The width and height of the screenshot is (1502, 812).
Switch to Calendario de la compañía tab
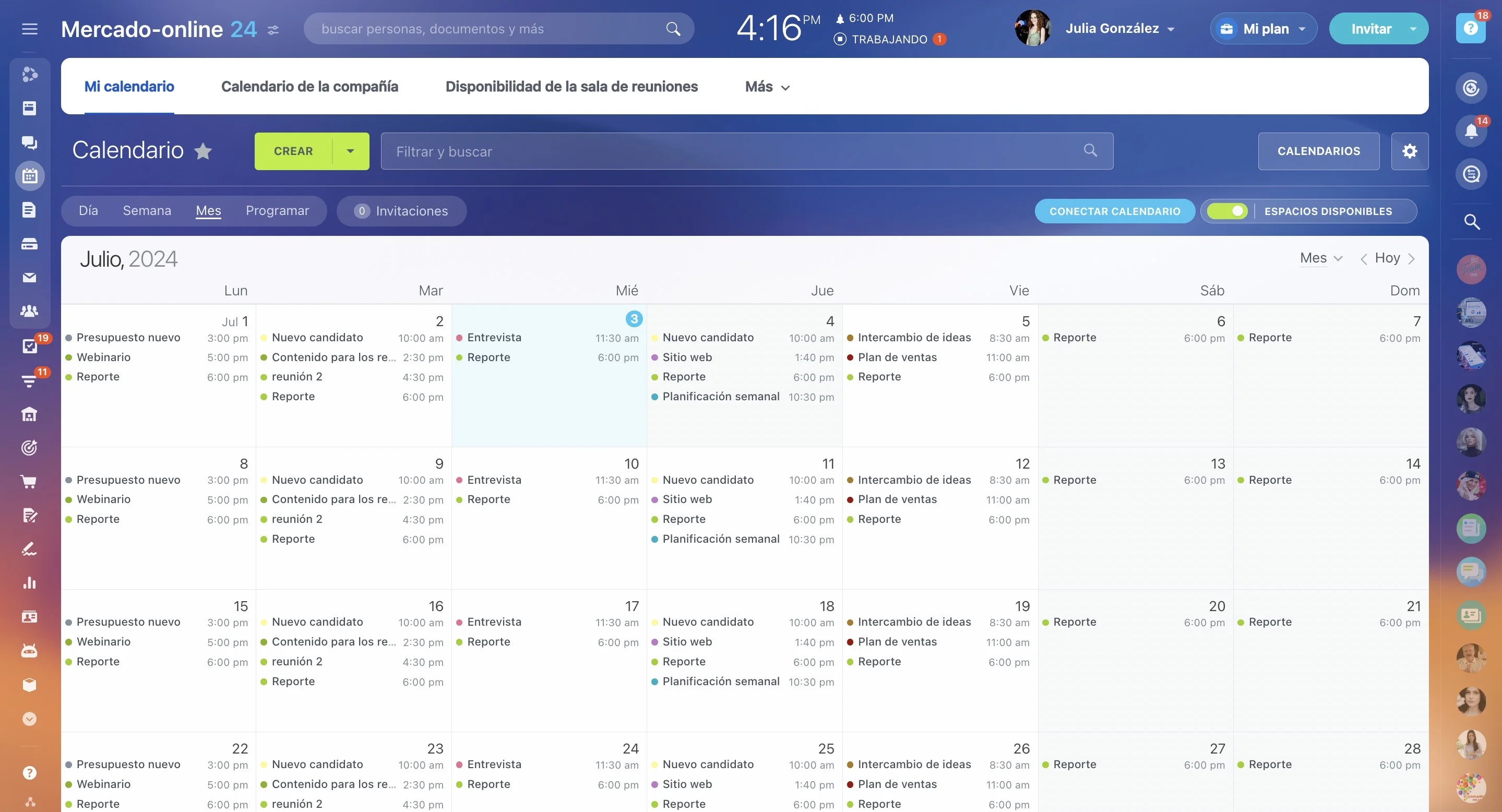pos(309,86)
